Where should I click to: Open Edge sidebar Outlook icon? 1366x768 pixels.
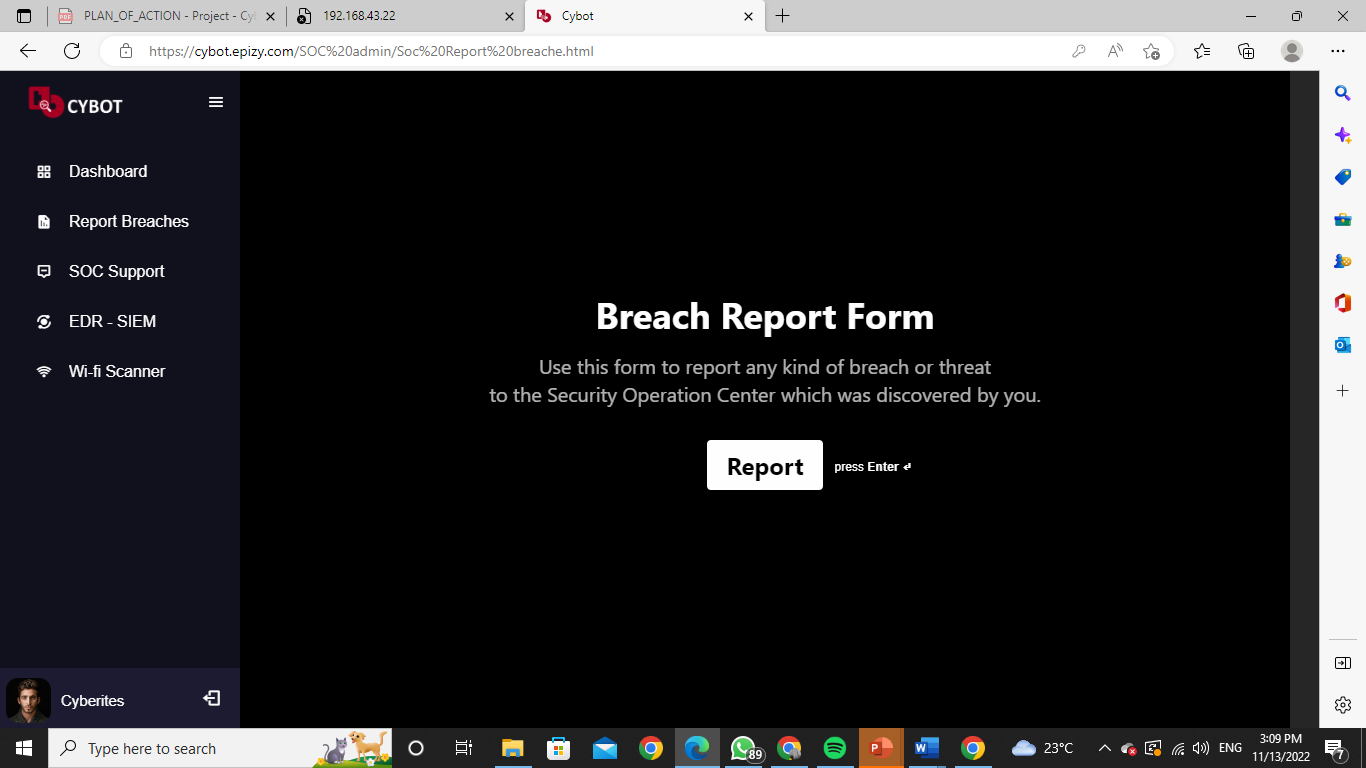point(1343,345)
